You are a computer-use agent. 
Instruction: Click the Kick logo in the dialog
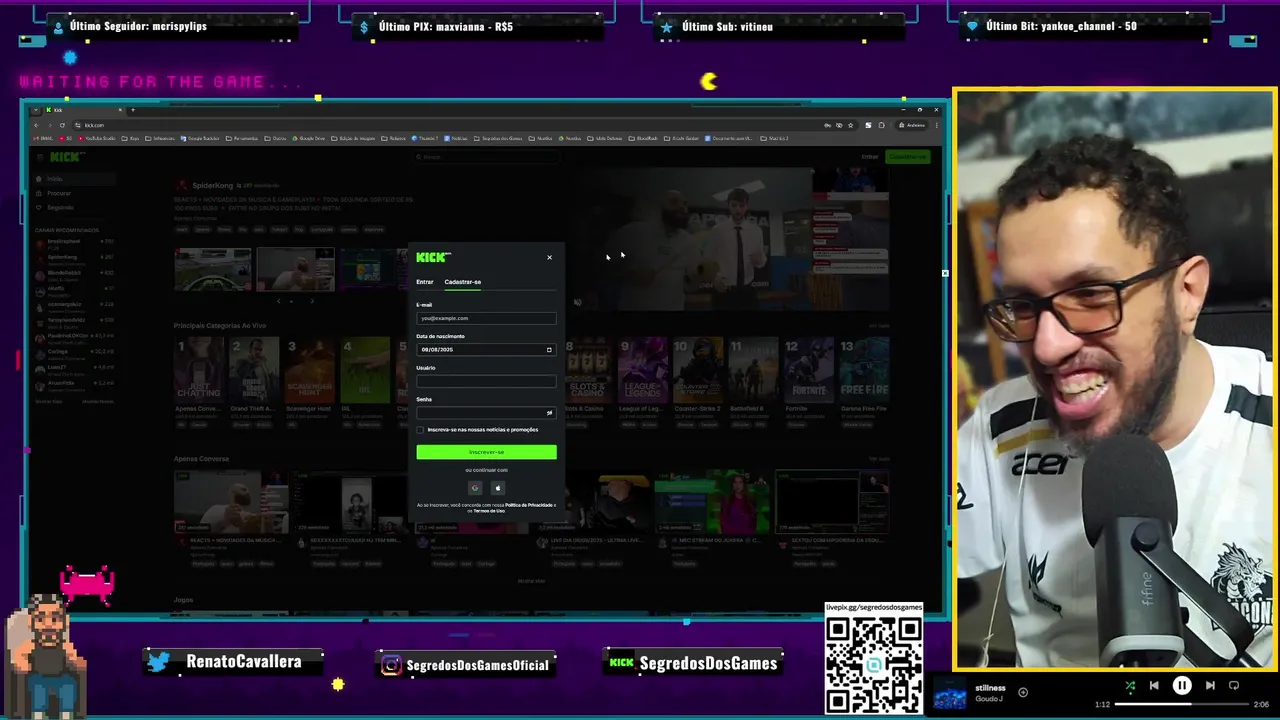pyautogui.click(x=433, y=257)
